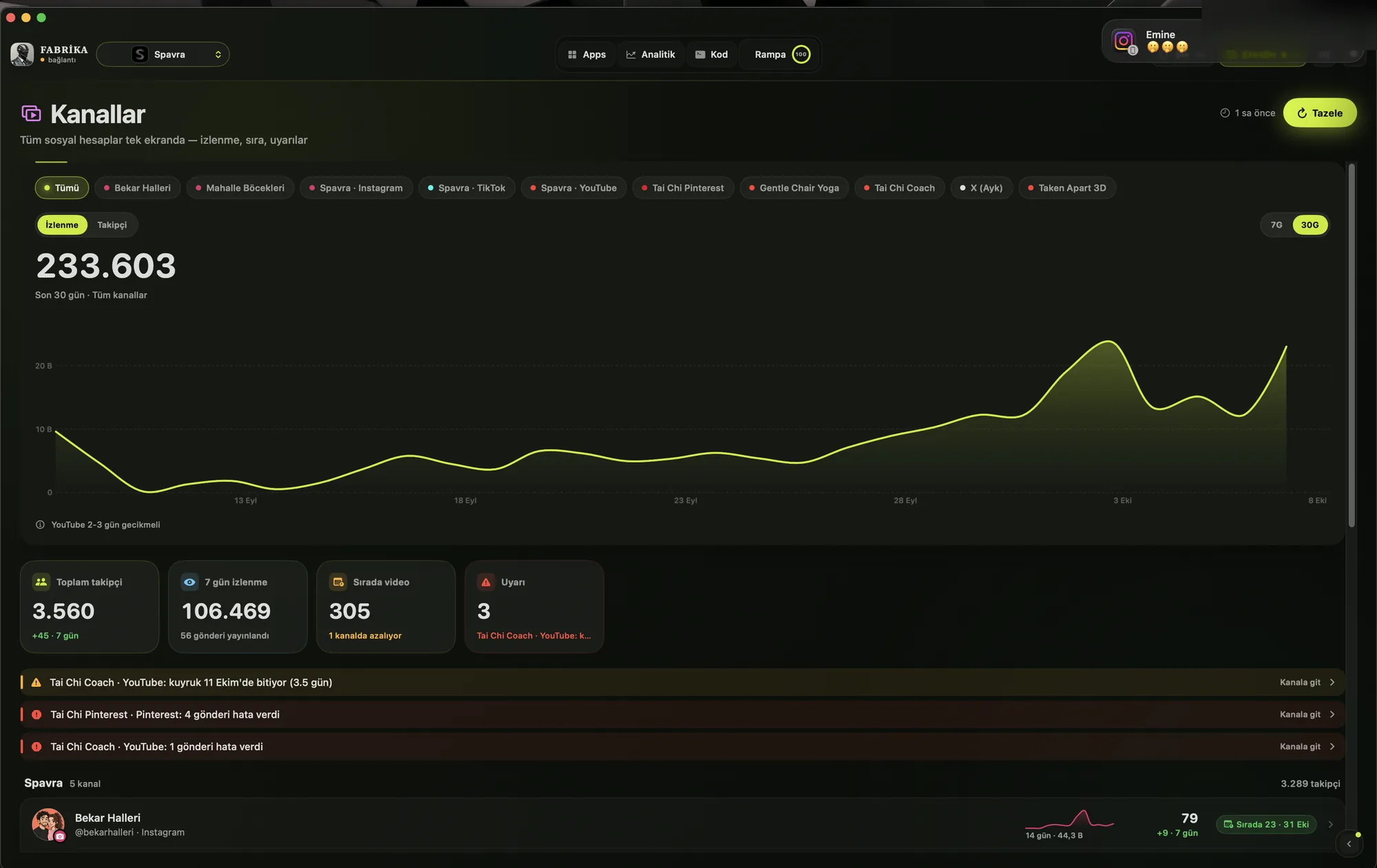
Task: Open Kanala git on 1 gönderi hata alert
Action: click(x=1307, y=747)
